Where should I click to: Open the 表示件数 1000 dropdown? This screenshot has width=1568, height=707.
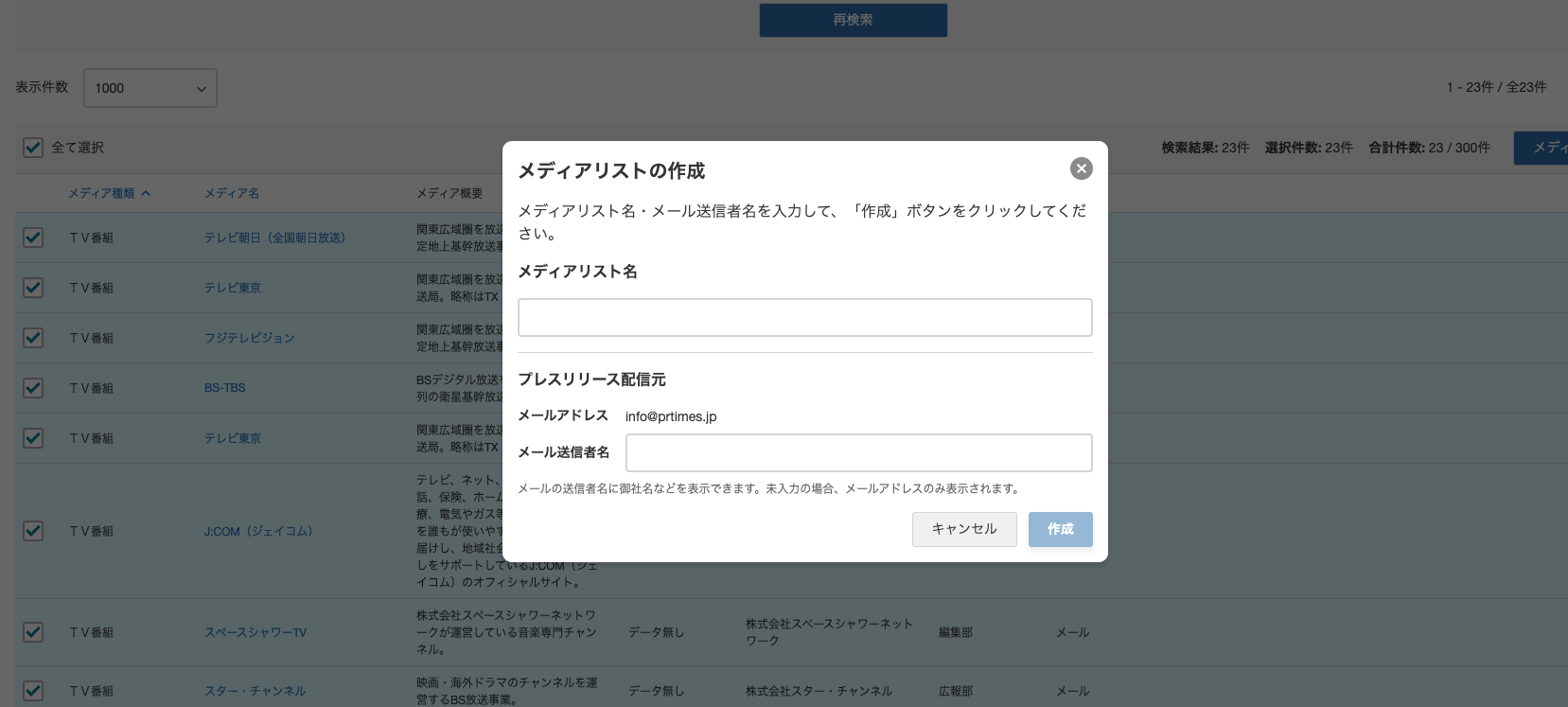click(x=150, y=88)
